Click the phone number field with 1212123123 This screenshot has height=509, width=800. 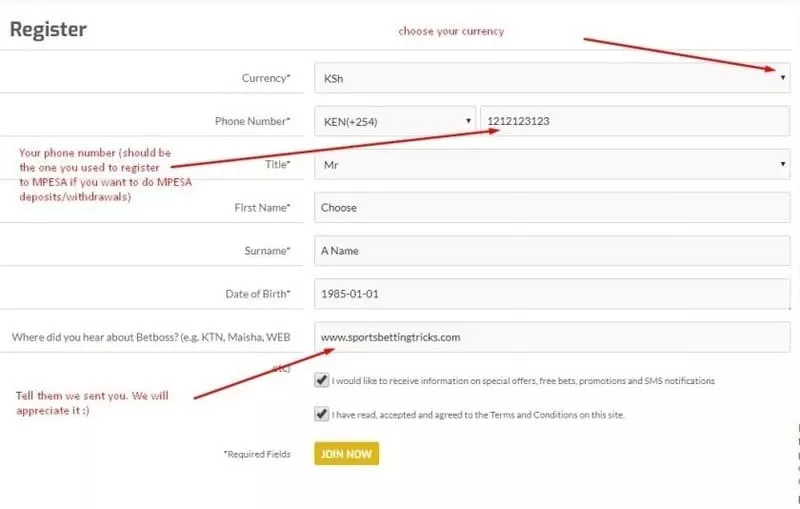click(635, 121)
